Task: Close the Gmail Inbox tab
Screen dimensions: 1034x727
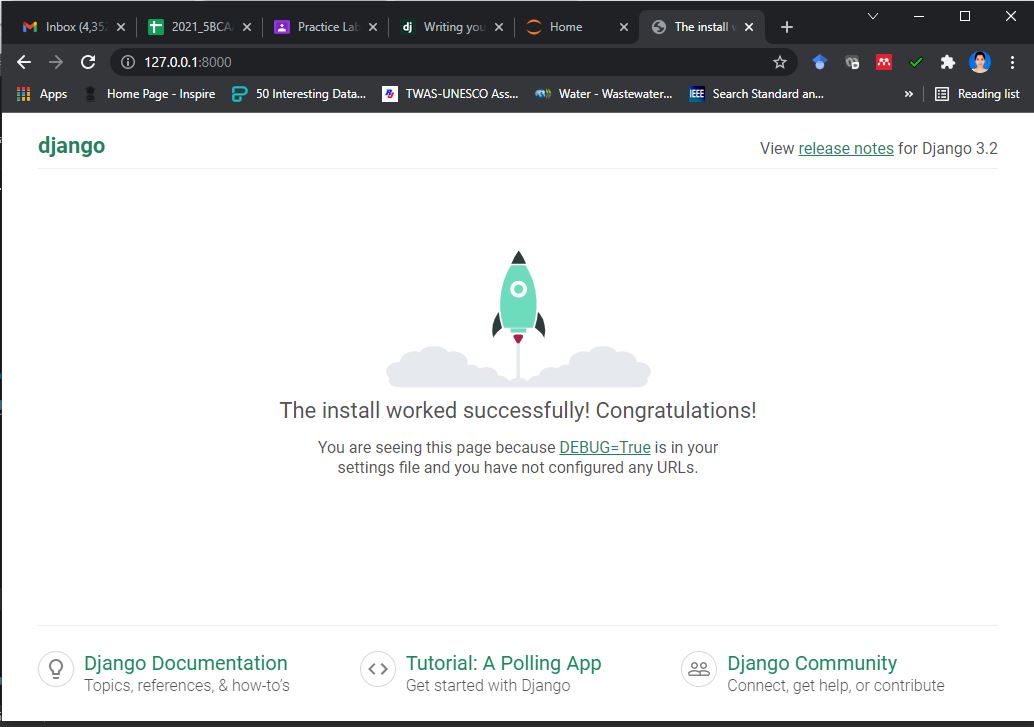Action: point(121,27)
